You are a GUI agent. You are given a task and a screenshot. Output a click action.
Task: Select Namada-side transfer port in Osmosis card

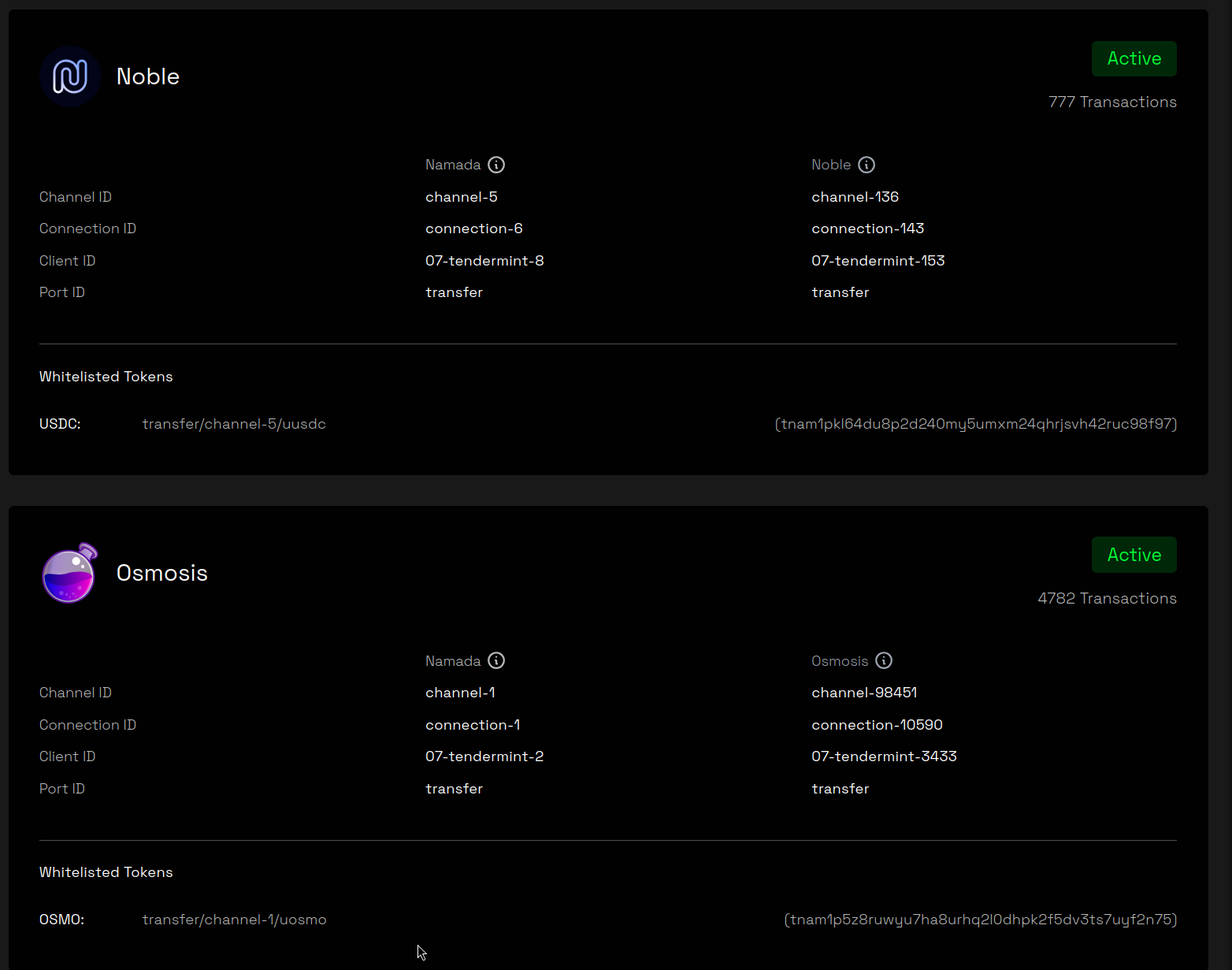click(454, 789)
